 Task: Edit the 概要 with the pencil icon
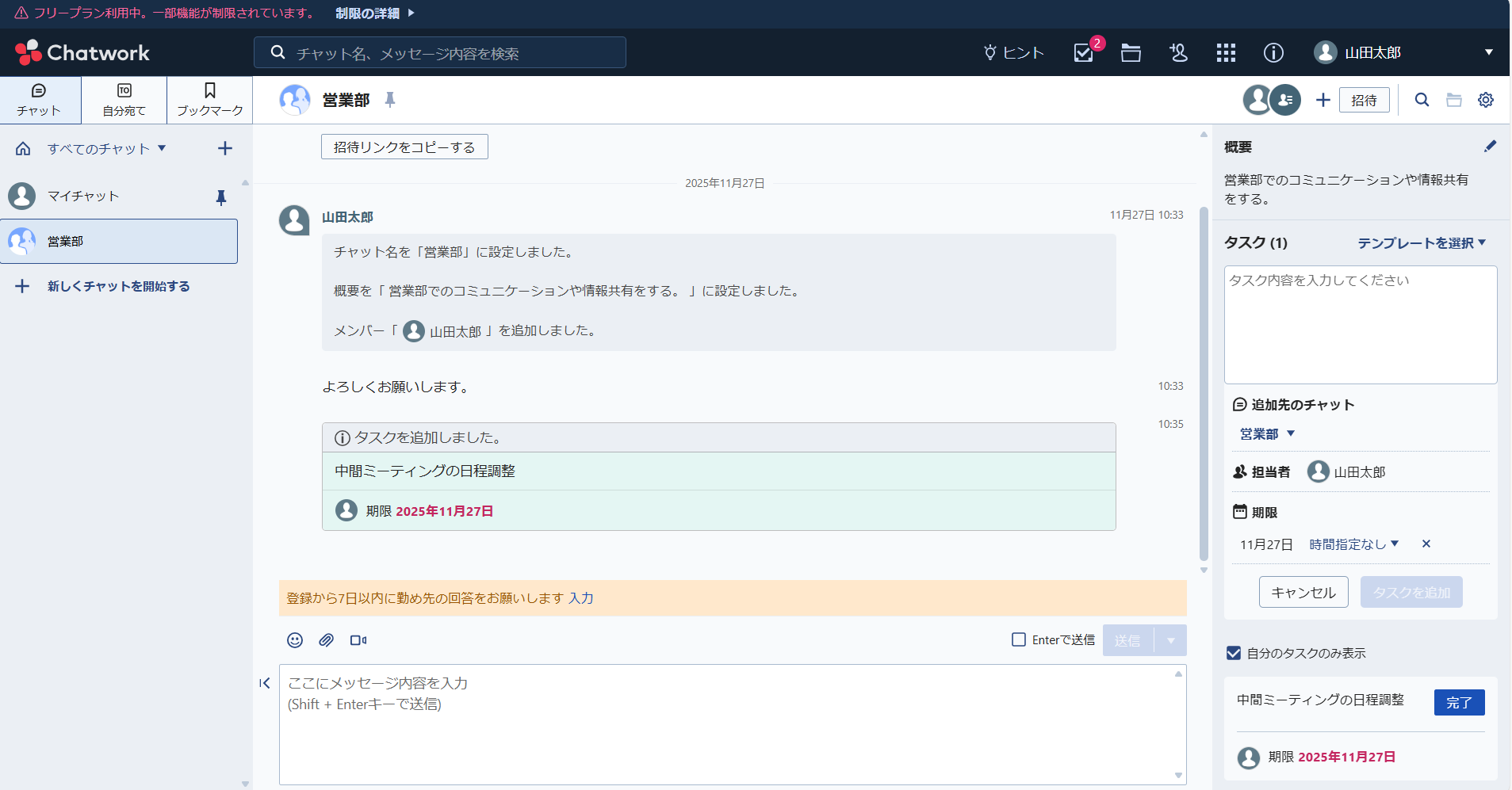1491,146
